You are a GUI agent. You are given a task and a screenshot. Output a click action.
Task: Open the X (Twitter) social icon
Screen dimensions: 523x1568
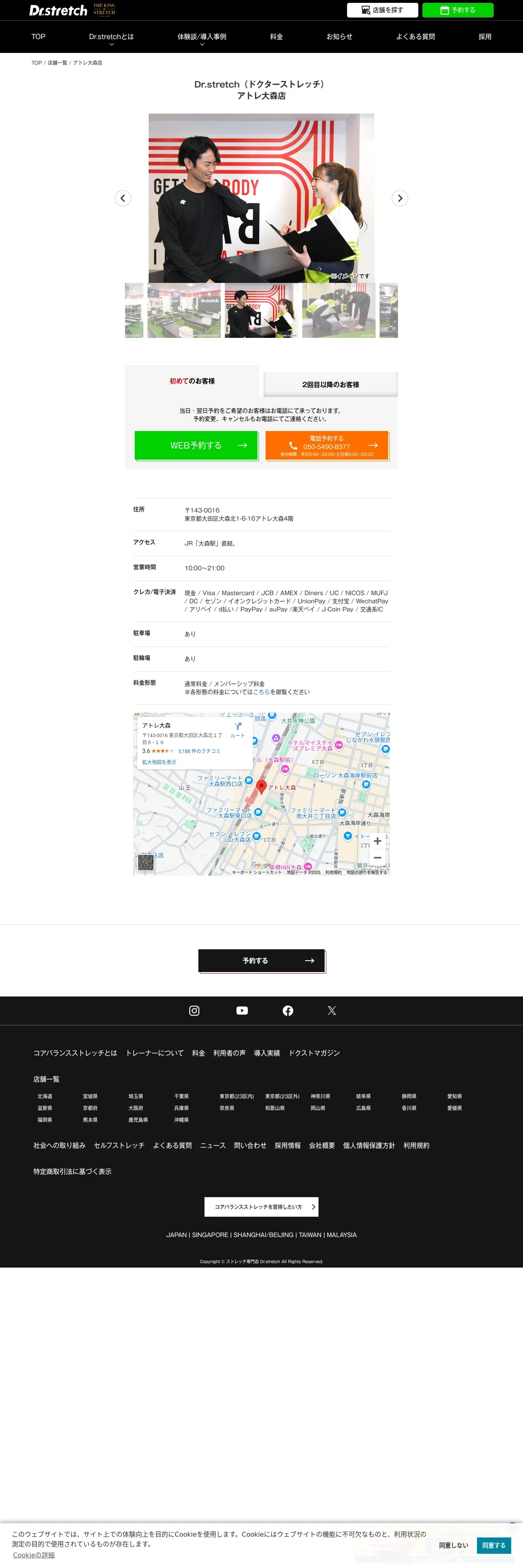pos(332,1010)
